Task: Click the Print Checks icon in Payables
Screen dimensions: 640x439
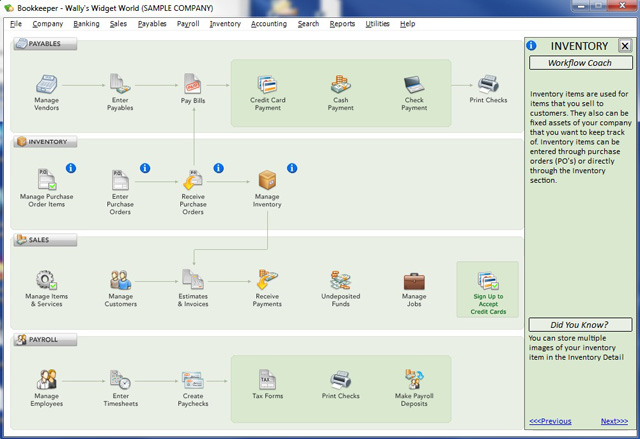Action: (488, 86)
